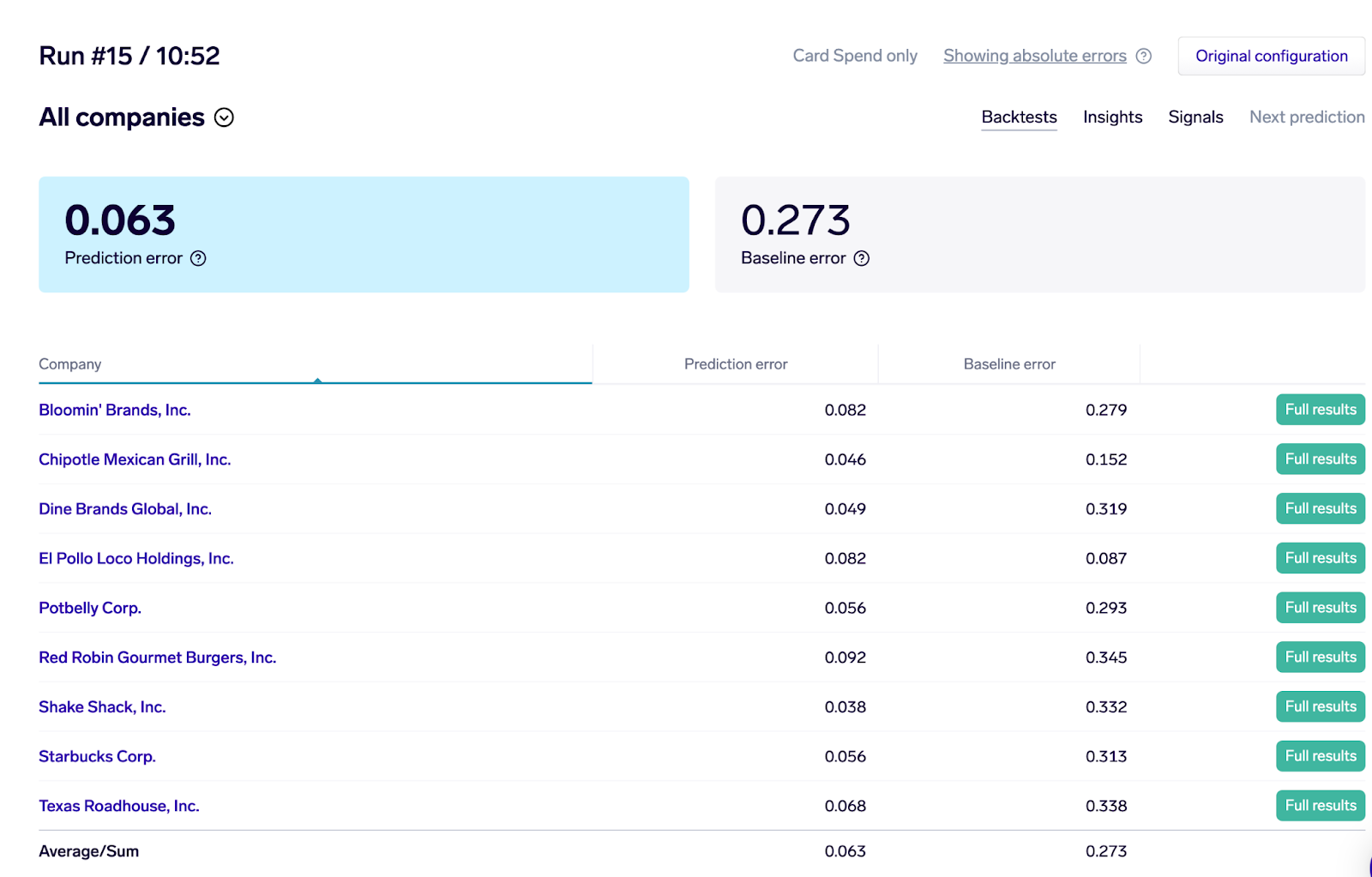Open the El Pollo Loco Holdings, Inc. link
The width and height of the screenshot is (1372, 877).
point(136,558)
